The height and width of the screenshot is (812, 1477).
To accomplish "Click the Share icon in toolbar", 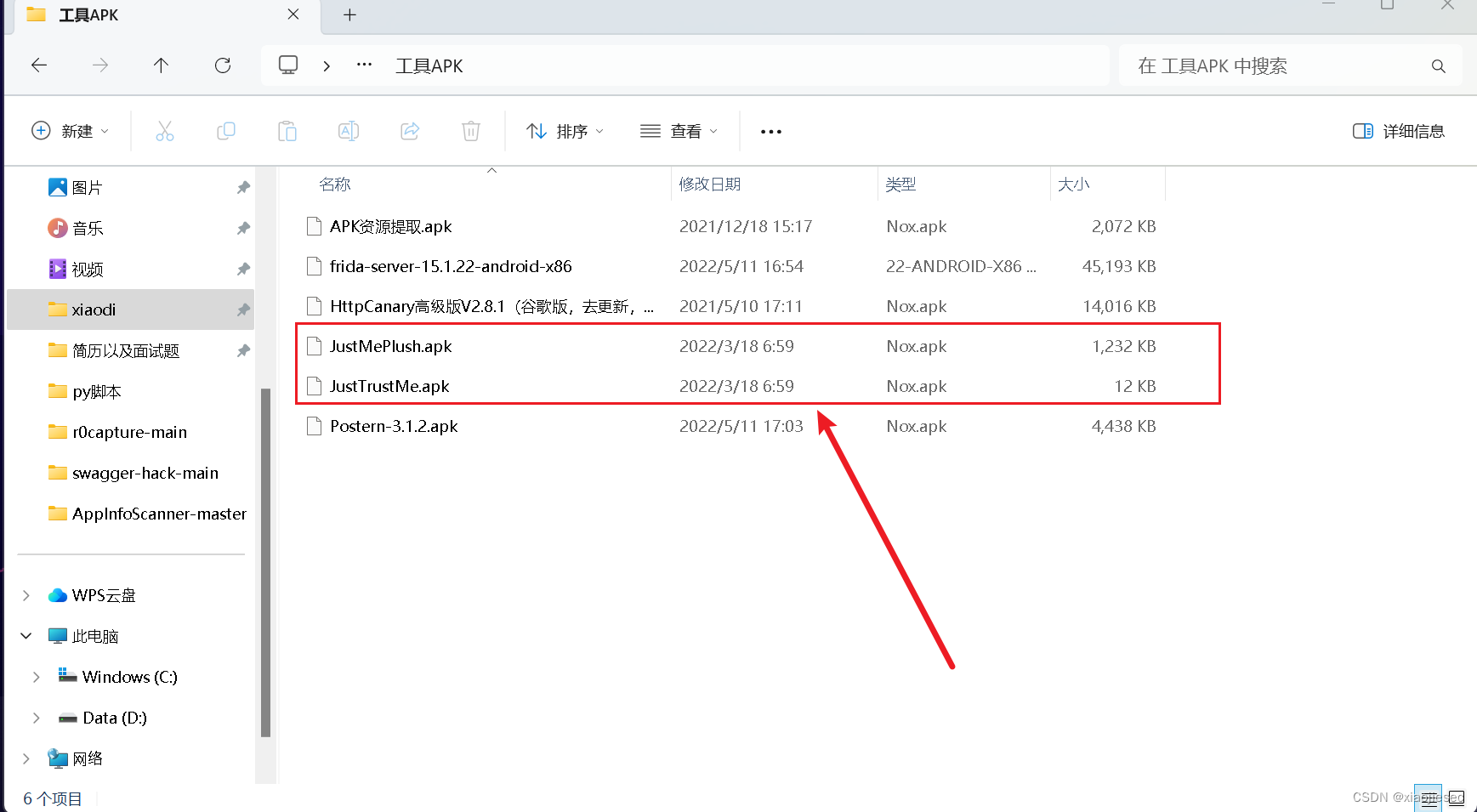I will (x=410, y=131).
